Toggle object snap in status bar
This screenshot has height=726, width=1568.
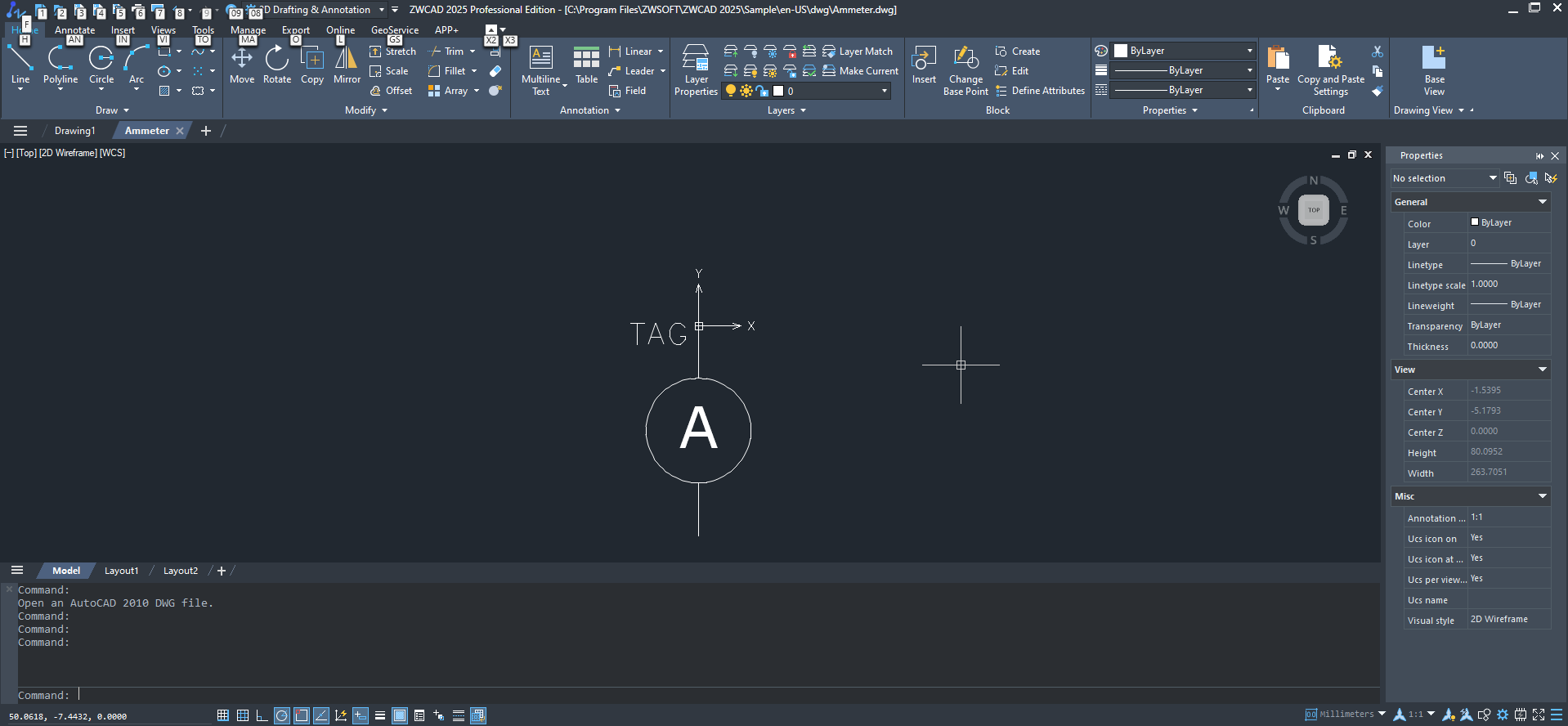pos(302,715)
